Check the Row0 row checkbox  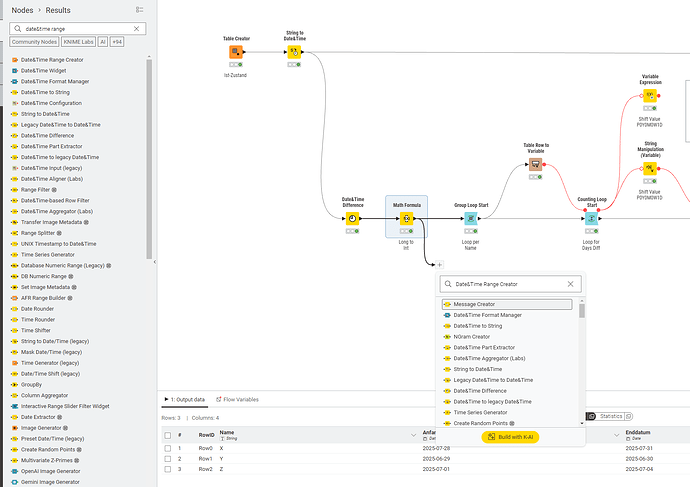167,448
